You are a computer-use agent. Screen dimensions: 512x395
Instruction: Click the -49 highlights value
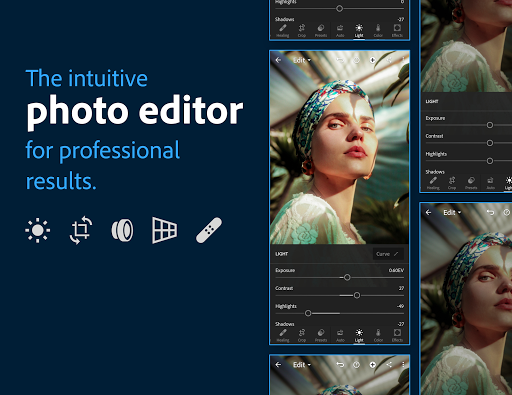click(x=400, y=306)
